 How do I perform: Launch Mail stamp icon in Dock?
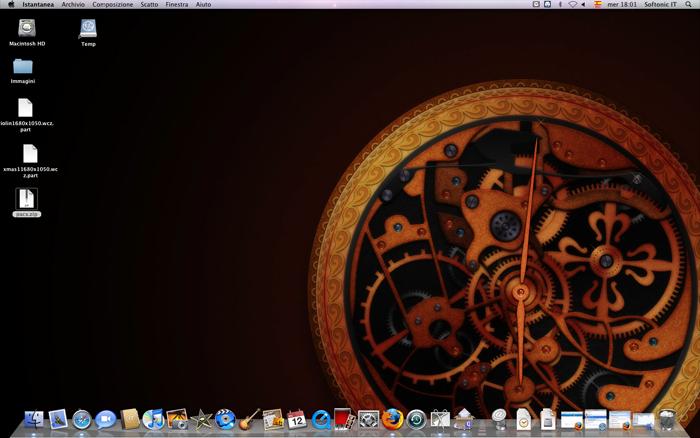pyautogui.click(x=58, y=420)
